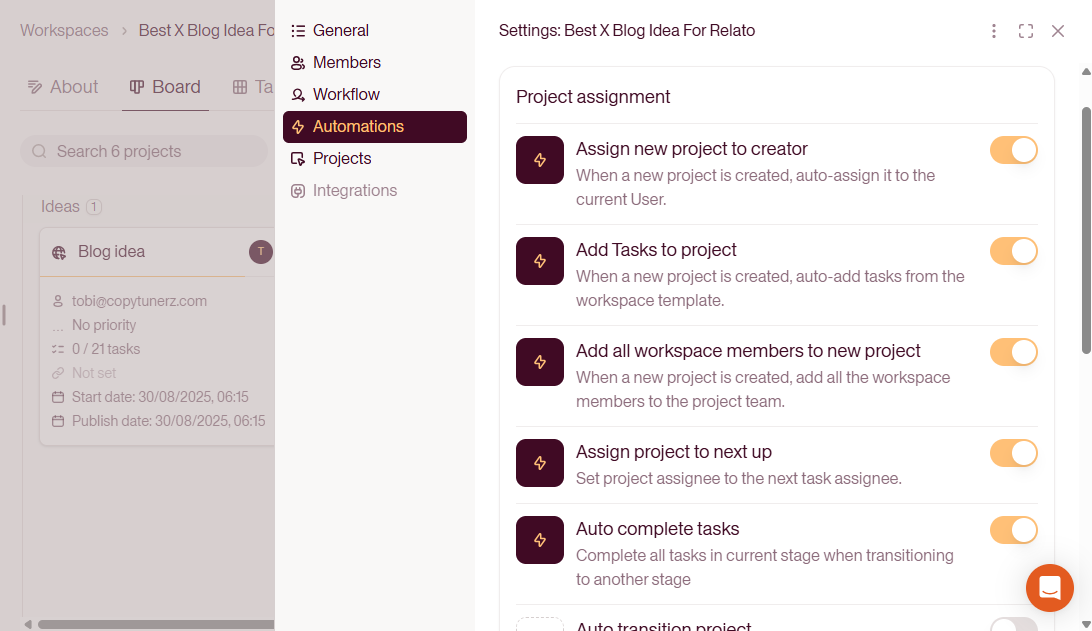Open the orange chat support bubble
The height and width of the screenshot is (631, 1092).
(1050, 588)
